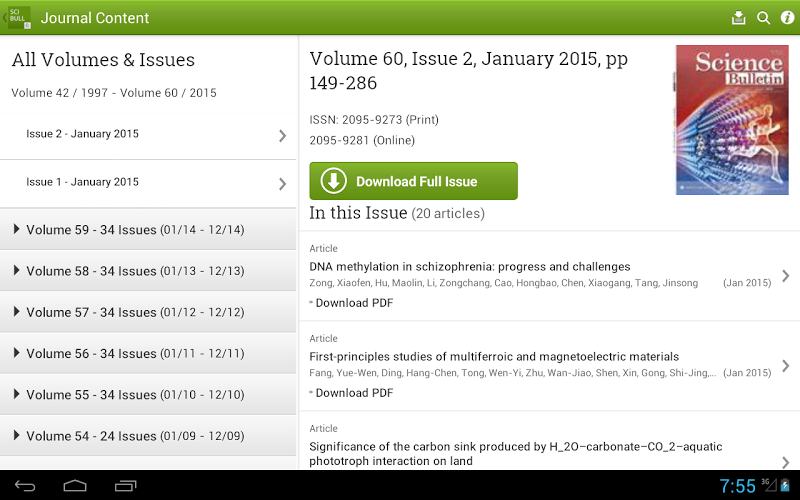The height and width of the screenshot is (500, 800).
Task: Open the Science Bulletin cover thumbnail
Action: 724,120
